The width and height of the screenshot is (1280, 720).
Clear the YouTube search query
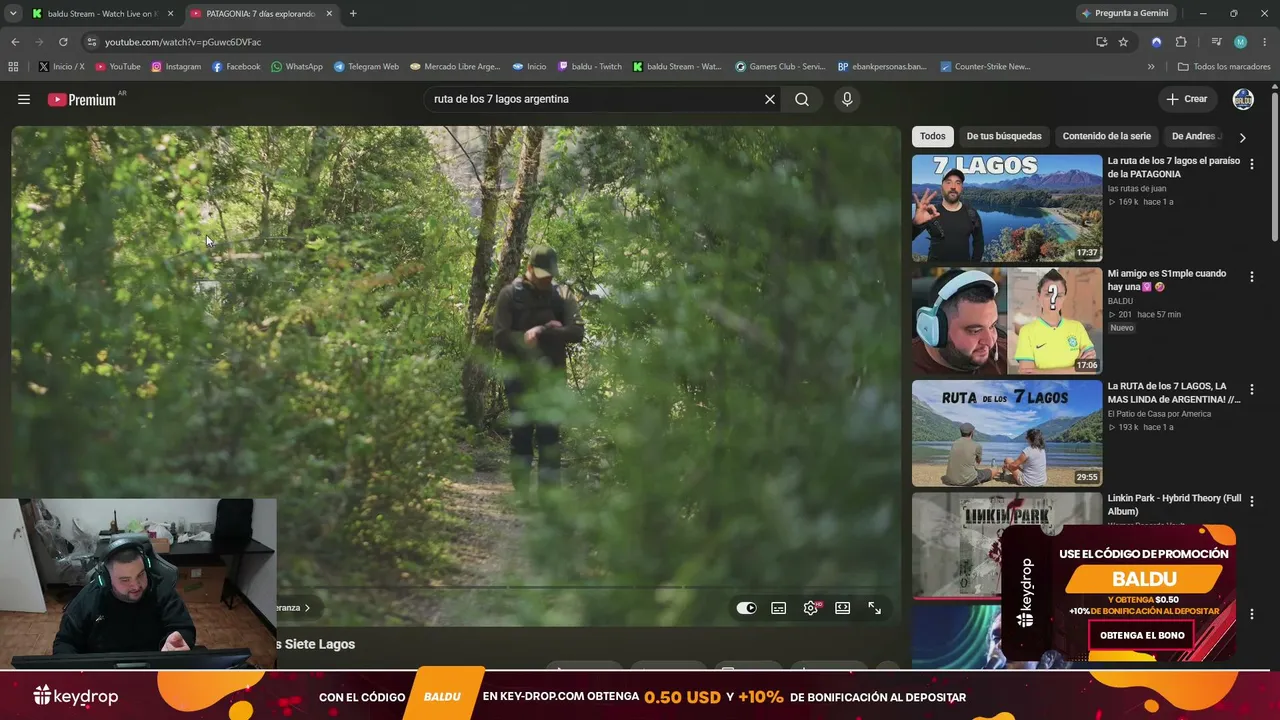pyautogui.click(x=770, y=99)
